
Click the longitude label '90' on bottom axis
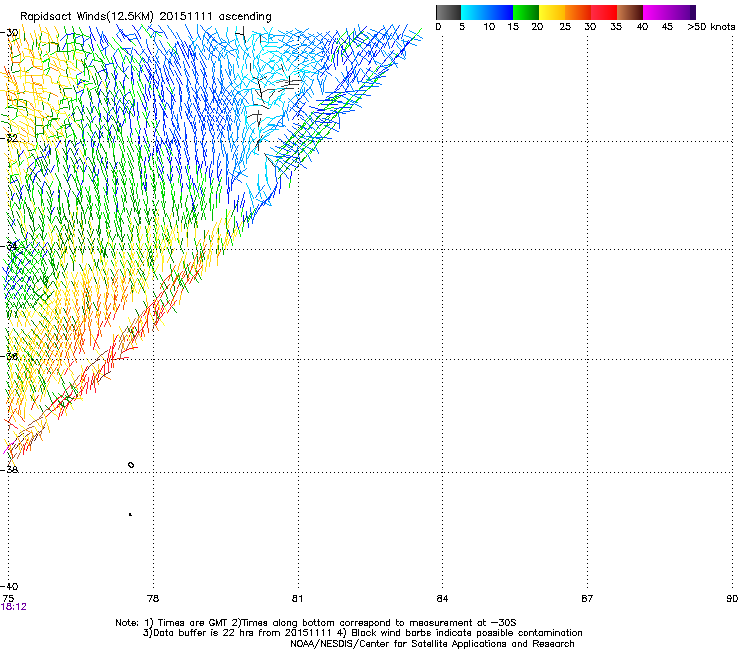pyautogui.click(x=732, y=599)
